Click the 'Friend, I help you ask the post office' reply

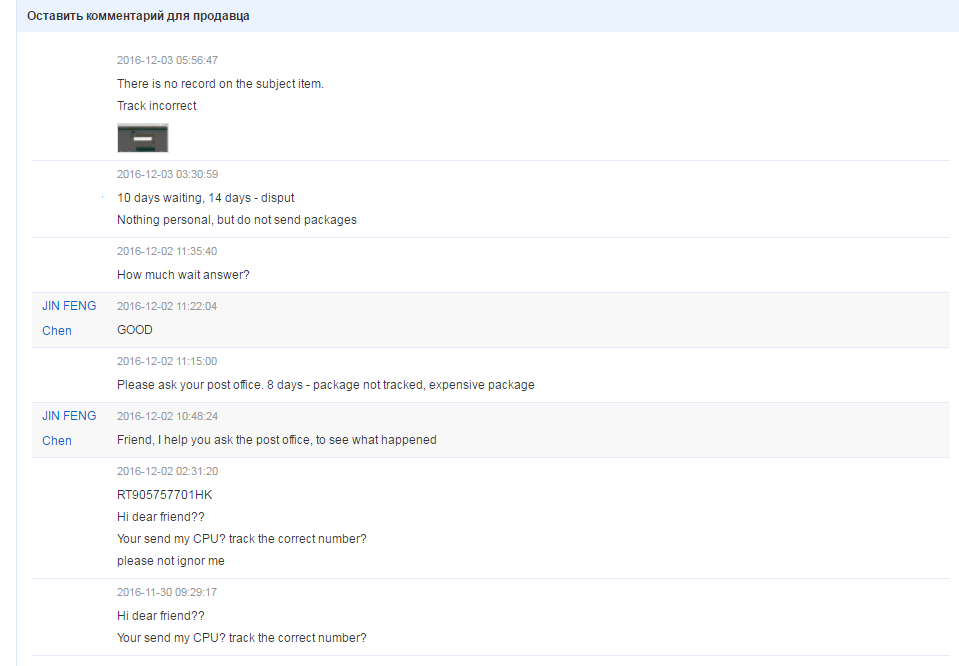tap(277, 440)
